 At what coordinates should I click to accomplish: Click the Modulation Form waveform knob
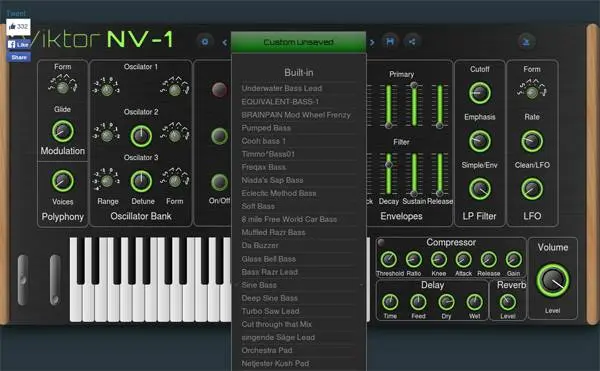point(62,87)
